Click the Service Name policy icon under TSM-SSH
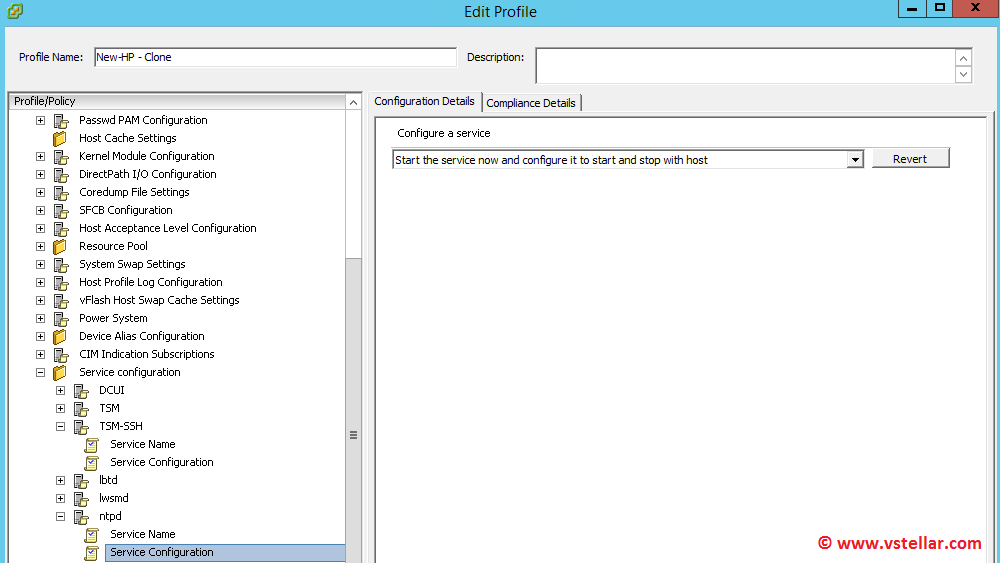Image resolution: width=1000 pixels, height=563 pixels. pyautogui.click(x=92, y=445)
